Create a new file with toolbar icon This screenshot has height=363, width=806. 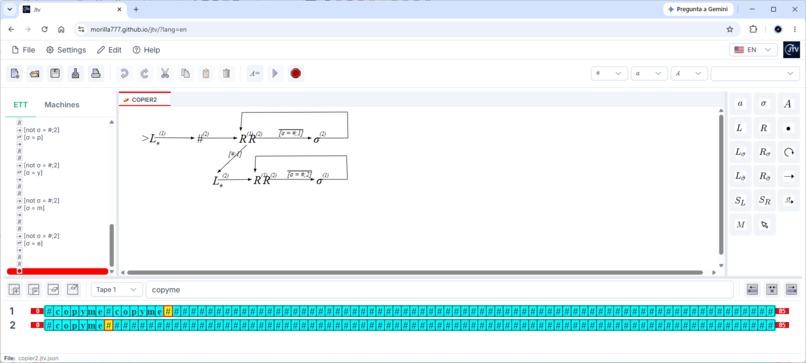[14, 74]
